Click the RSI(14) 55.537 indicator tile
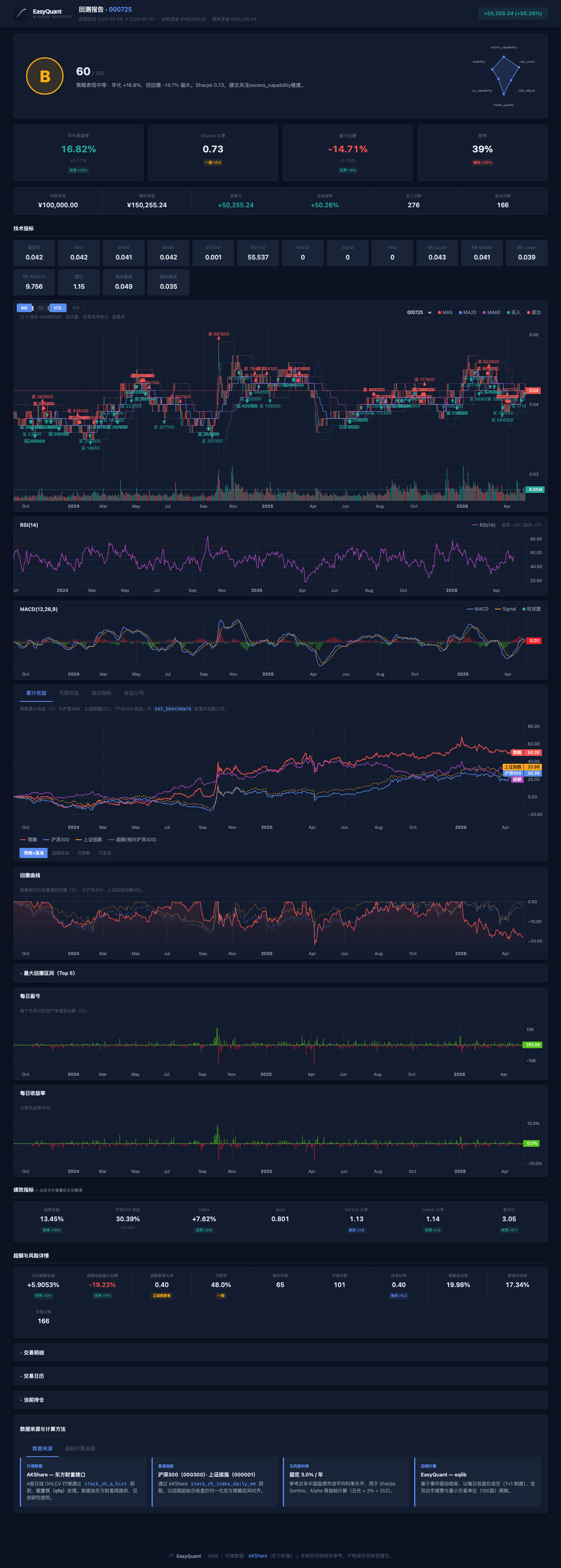This screenshot has width=561, height=1568. point(258,253)
